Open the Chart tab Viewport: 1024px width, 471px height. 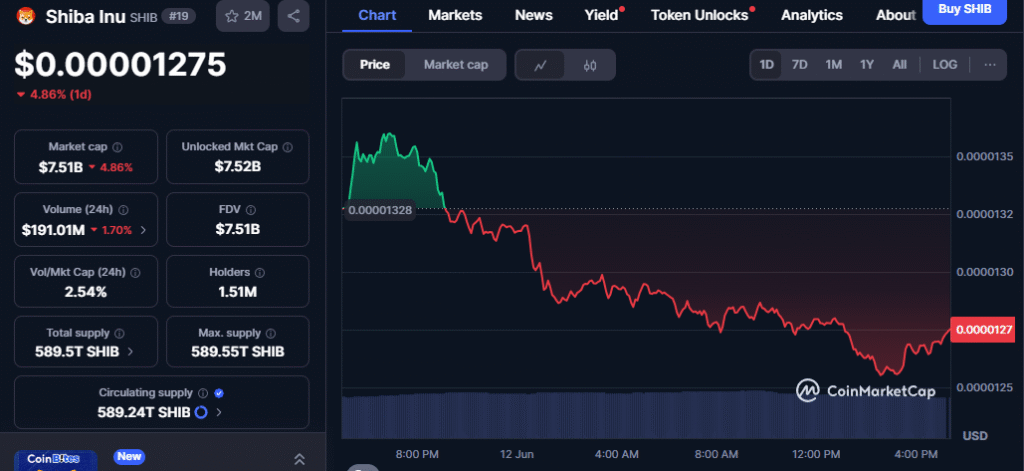point(377,15)
